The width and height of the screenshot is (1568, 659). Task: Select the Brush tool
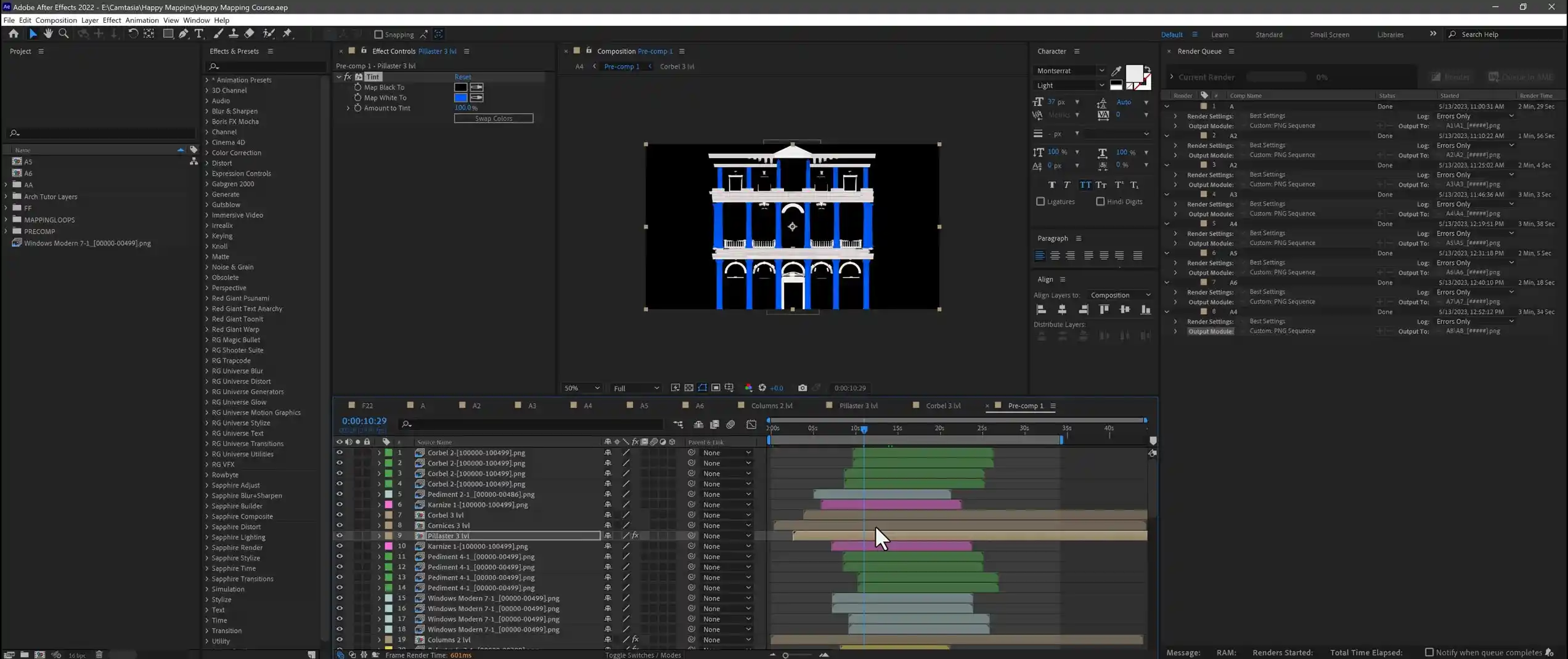click(x=218, y=34)
